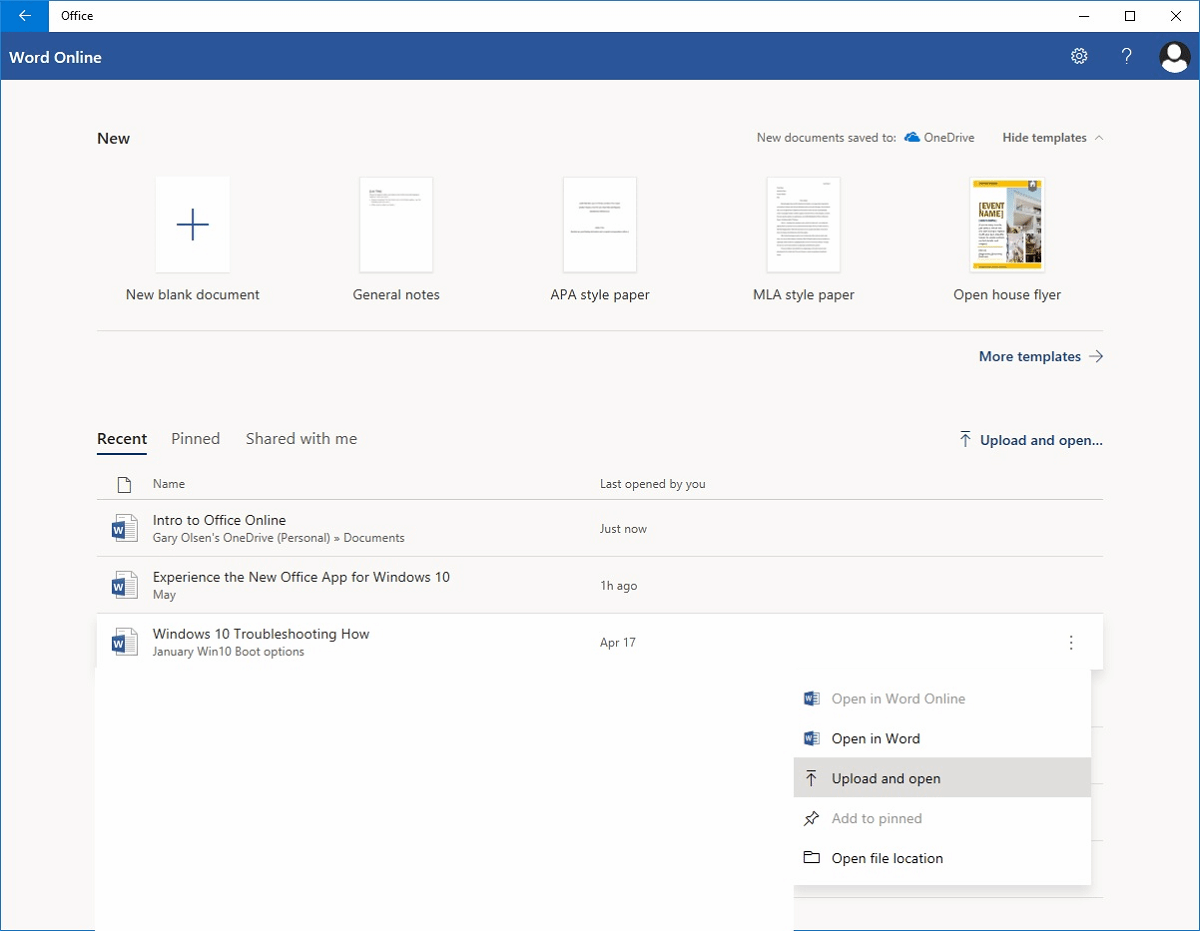Select the Upload and open icon
The height and width of the screenshot is (931, 1200).
tap(810, 778)
